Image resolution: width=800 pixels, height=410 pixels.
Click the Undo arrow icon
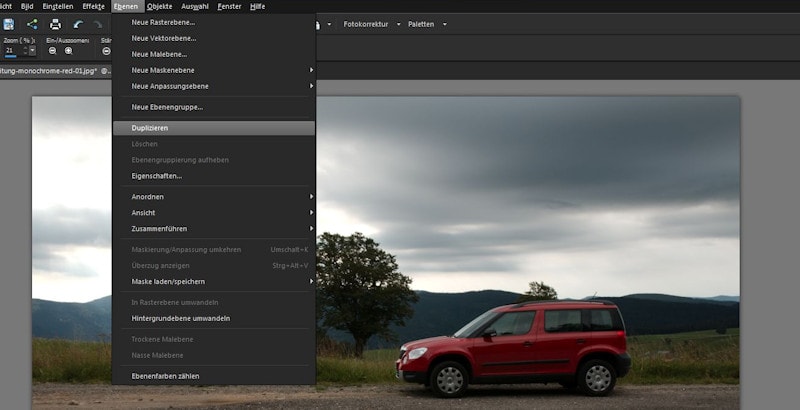[78, 24]
